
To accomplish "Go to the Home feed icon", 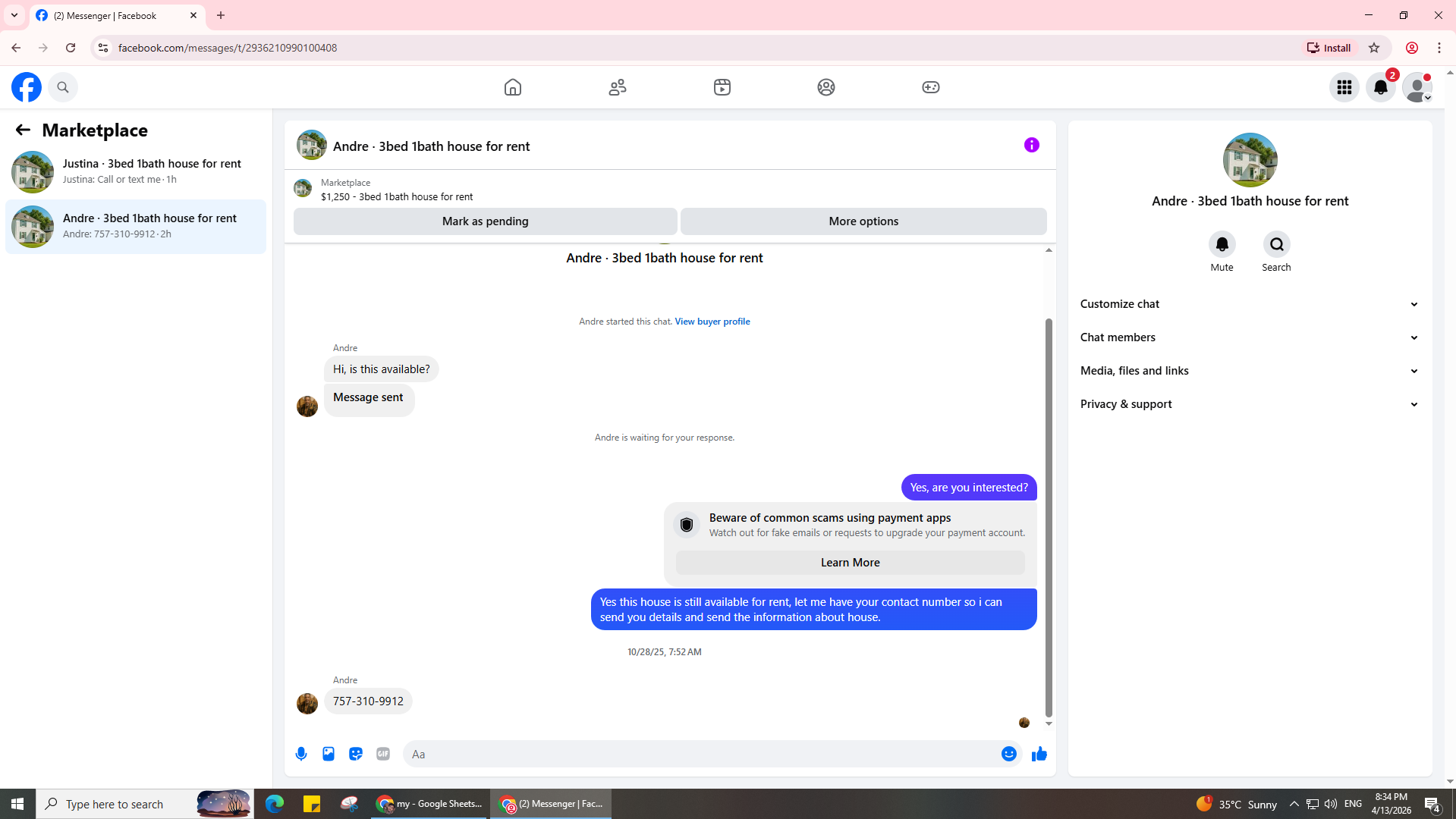I will (x=513, y=87).
